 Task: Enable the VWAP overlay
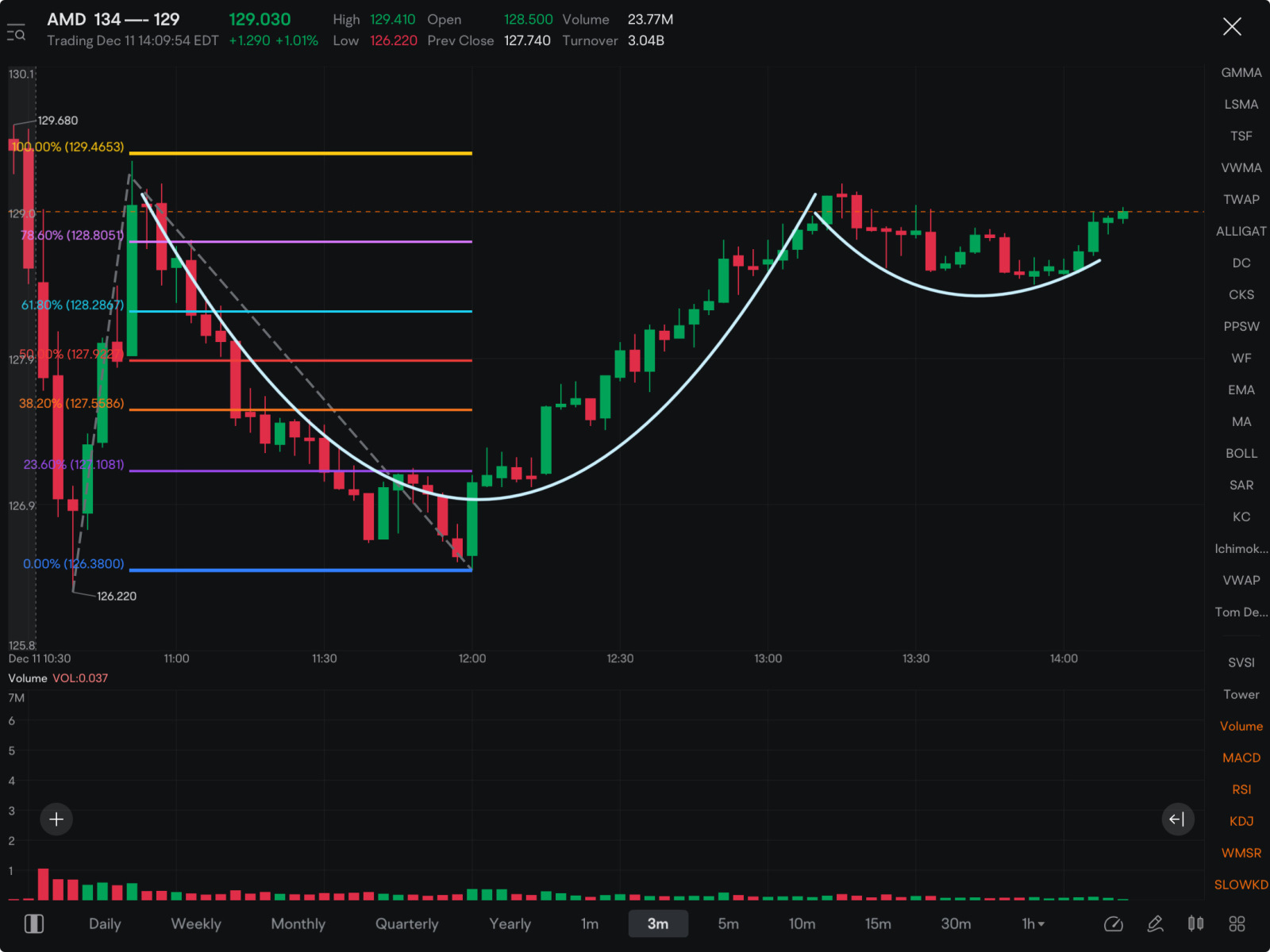(x=1241, y=580)
